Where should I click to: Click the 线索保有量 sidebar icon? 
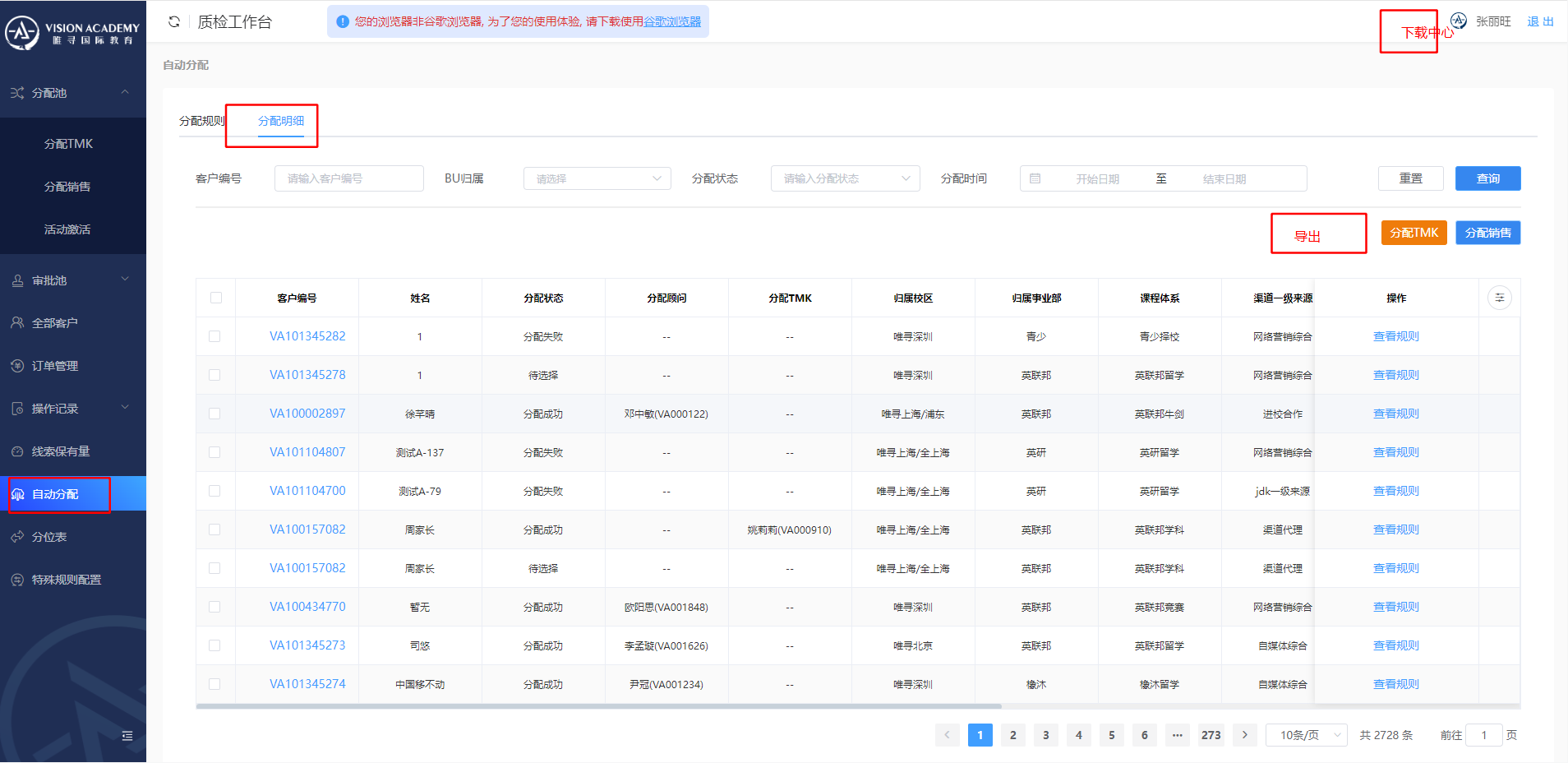click(x=17, y=451)
